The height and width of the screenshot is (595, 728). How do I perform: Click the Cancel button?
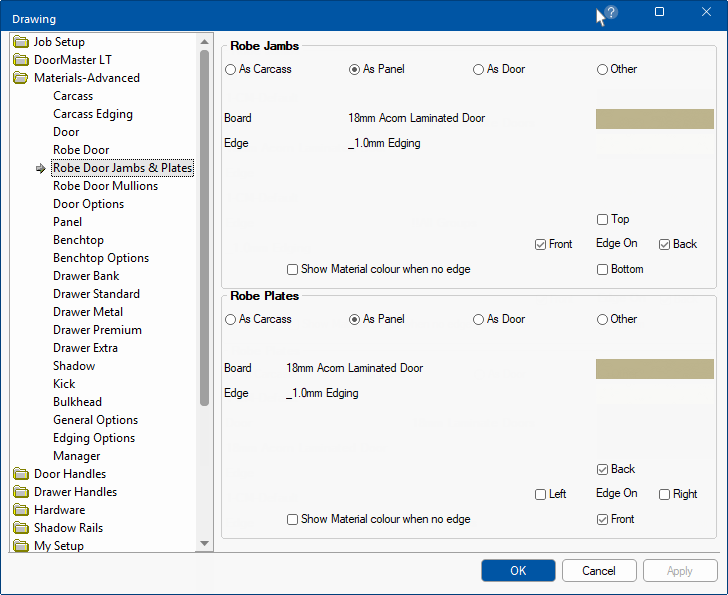pyautogui.click(x=599, y=571)
